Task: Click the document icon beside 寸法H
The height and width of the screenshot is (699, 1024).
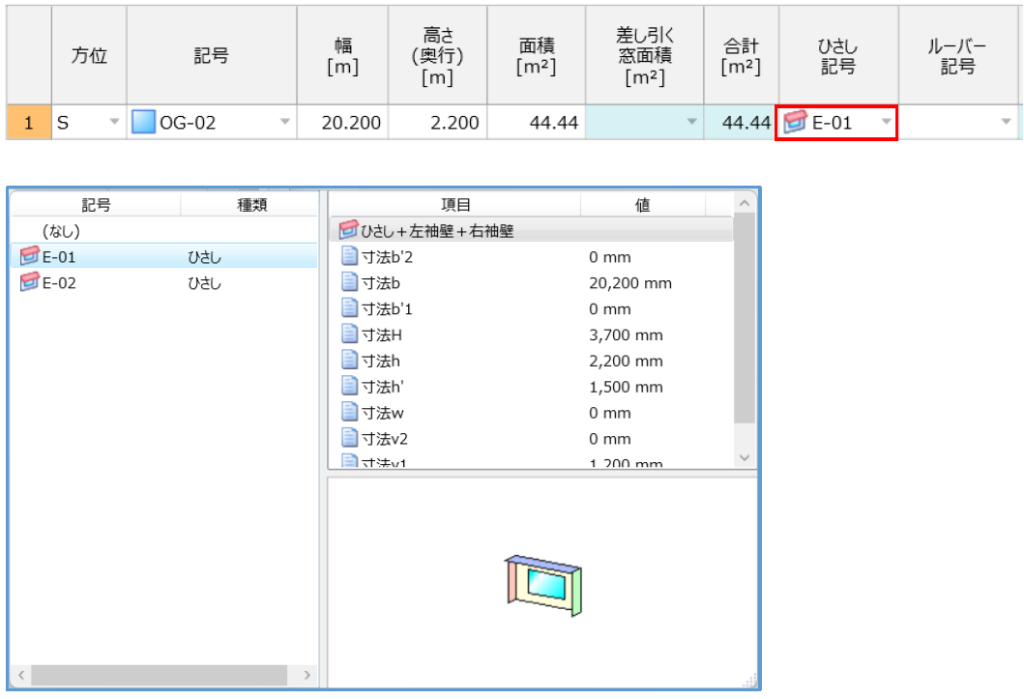Action: 349,336
